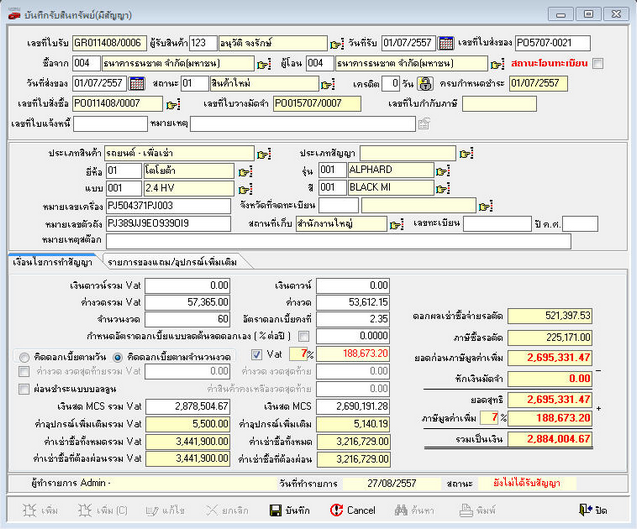Click the Vat percent field showing 7

click(298, 354)
